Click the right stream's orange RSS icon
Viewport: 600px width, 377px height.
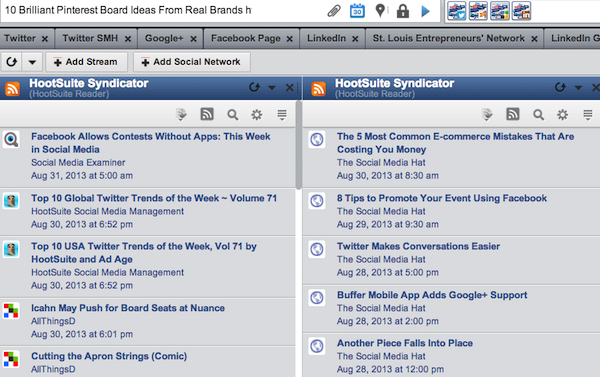click(318, 89)
